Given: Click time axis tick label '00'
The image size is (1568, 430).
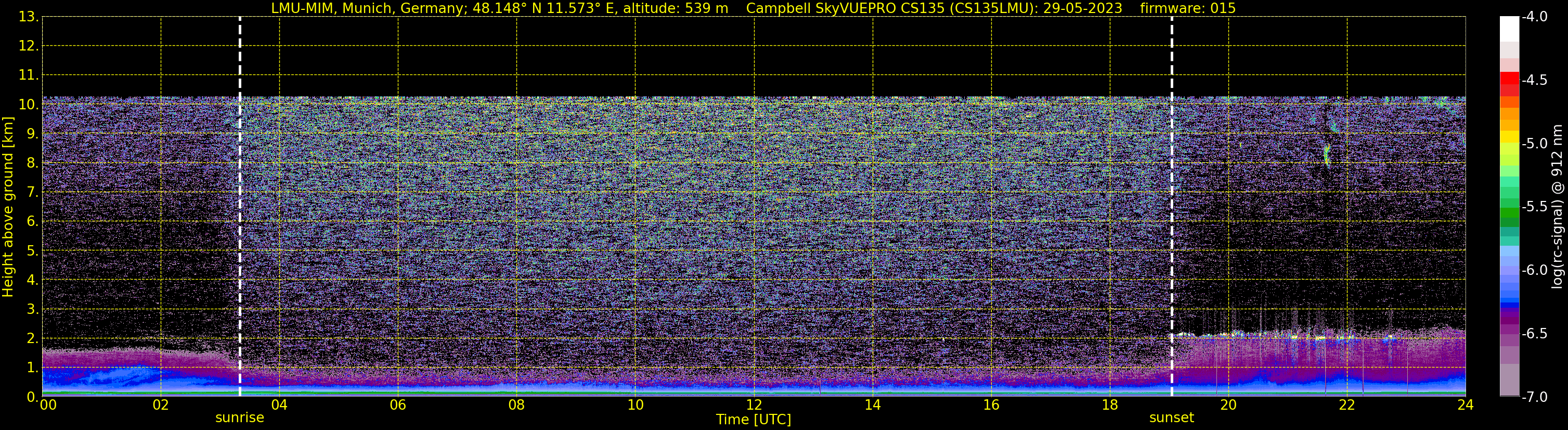Looking at the screenshot, I should pos(48,405).
